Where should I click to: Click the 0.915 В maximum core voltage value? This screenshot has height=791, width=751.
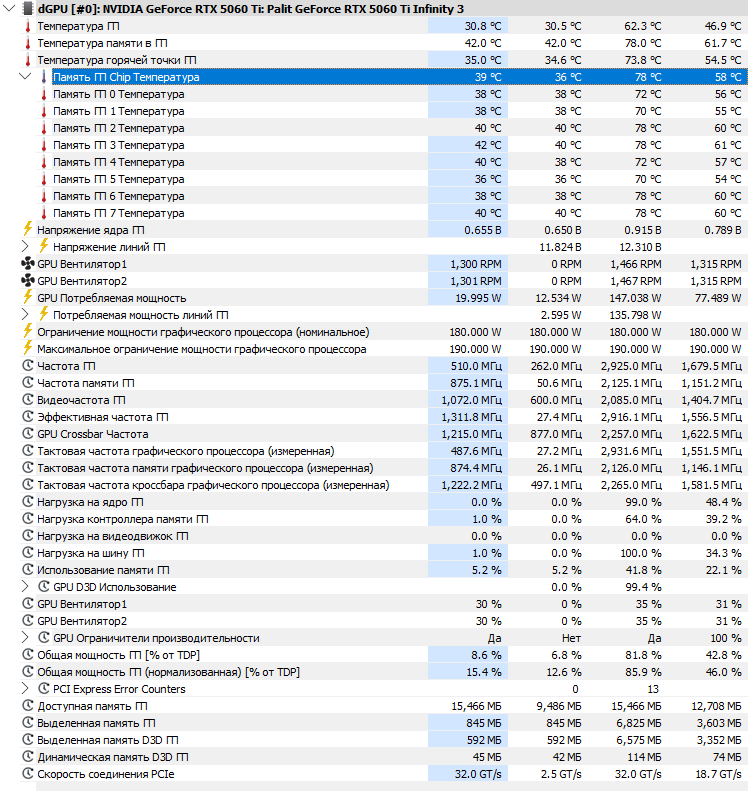(x=643, y=230)
